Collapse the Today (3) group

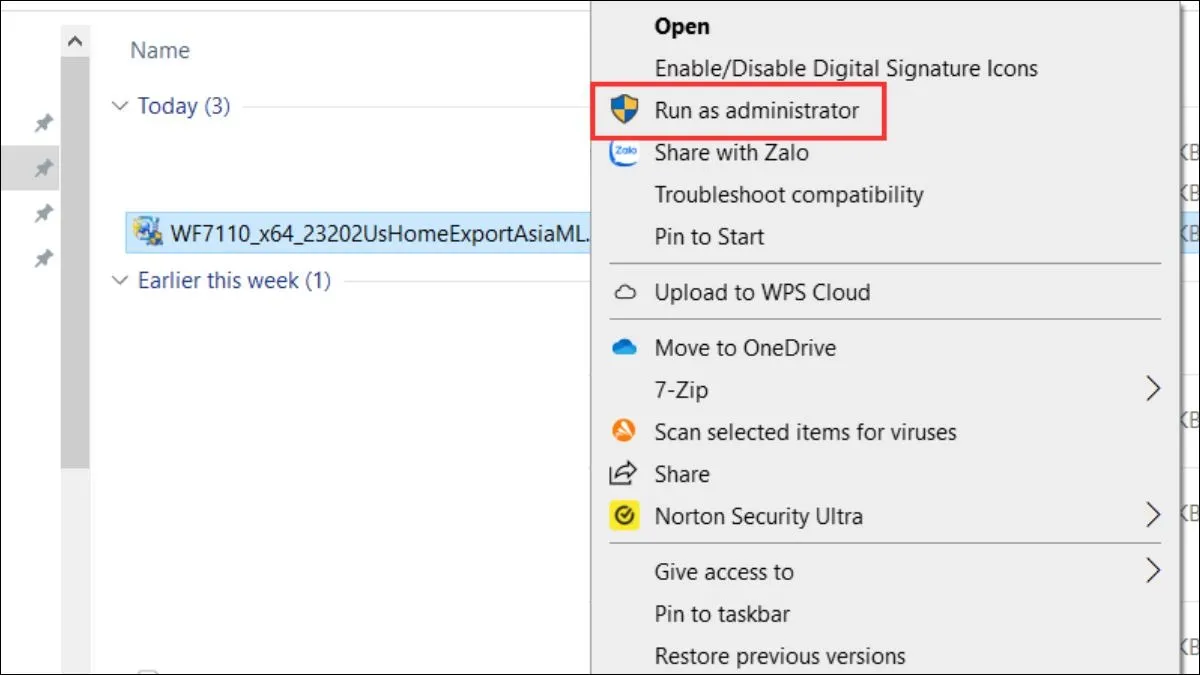[120, 105]
